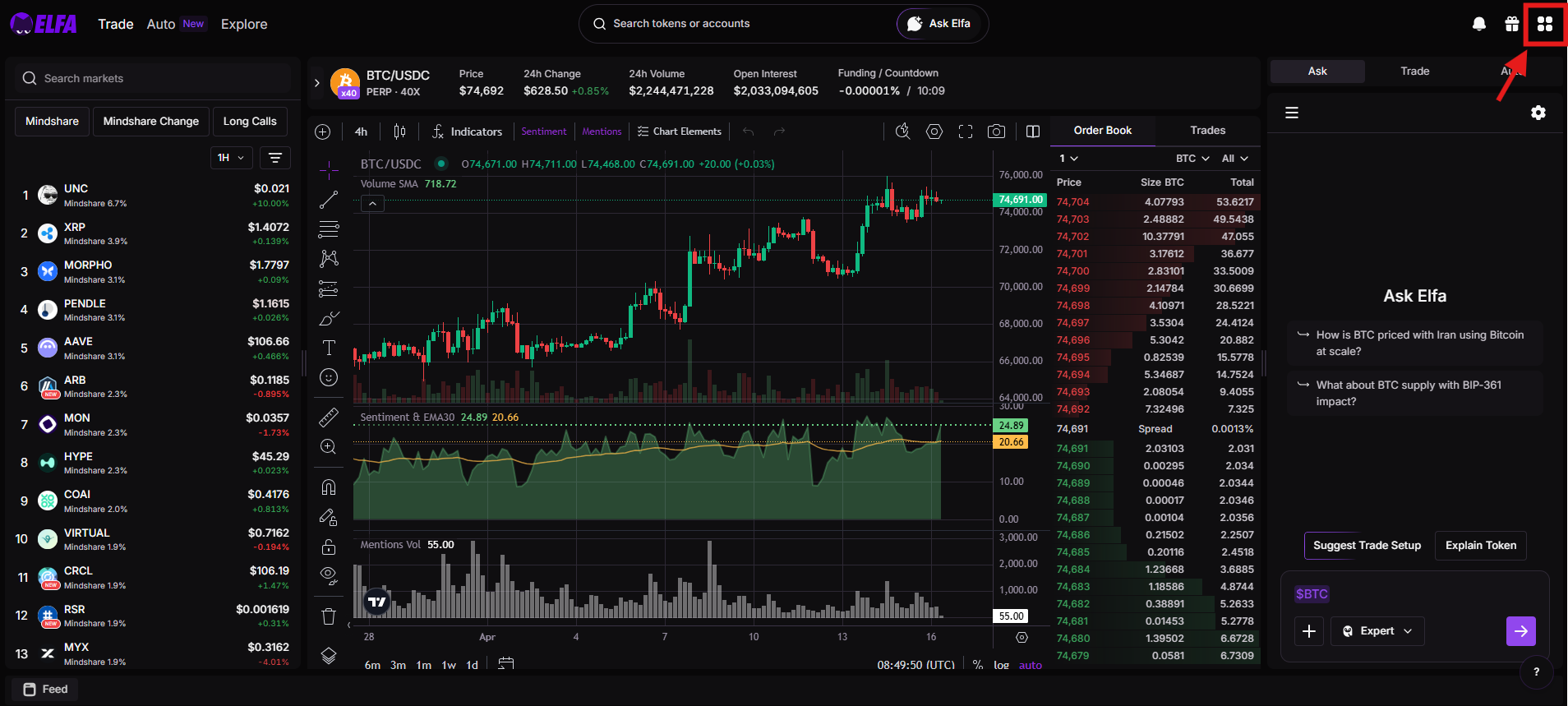Select the ruler measure tool
The image size is (1568, 706).
coord(329,418)
